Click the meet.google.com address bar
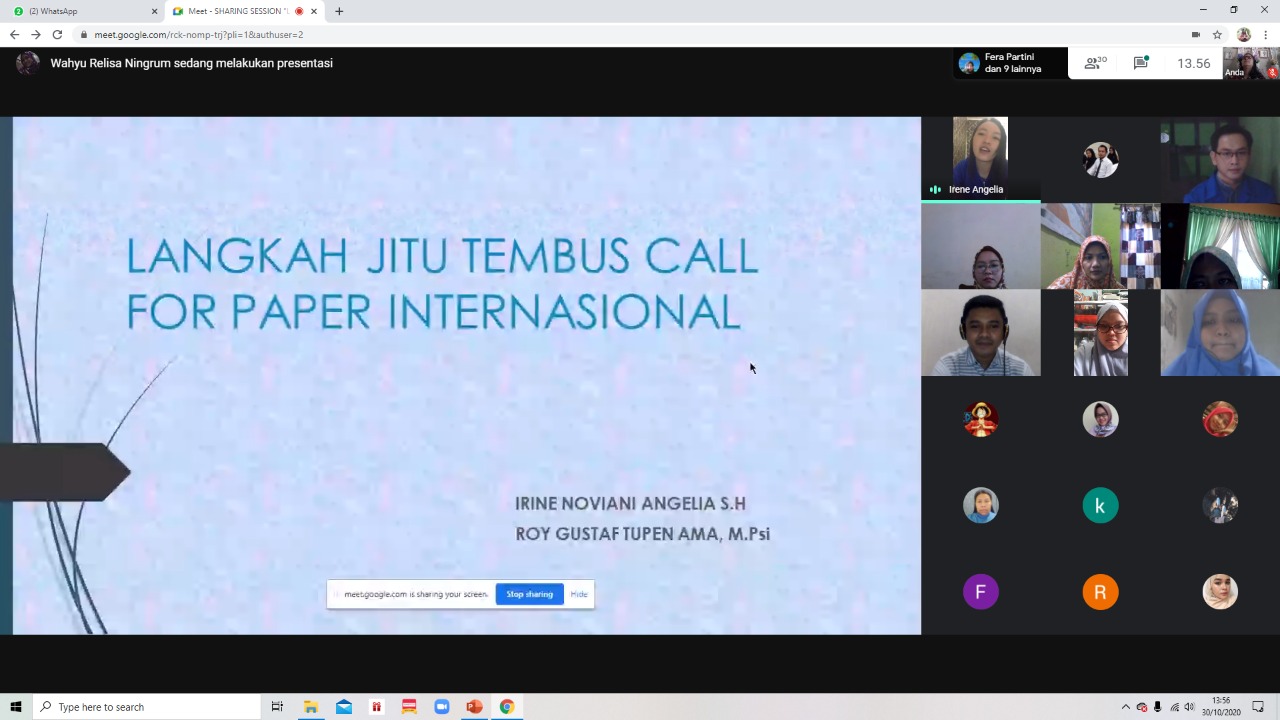Image resolution: width=1280 pixels, height=720 pixels. pyautogui.click(x=640, y=34)
